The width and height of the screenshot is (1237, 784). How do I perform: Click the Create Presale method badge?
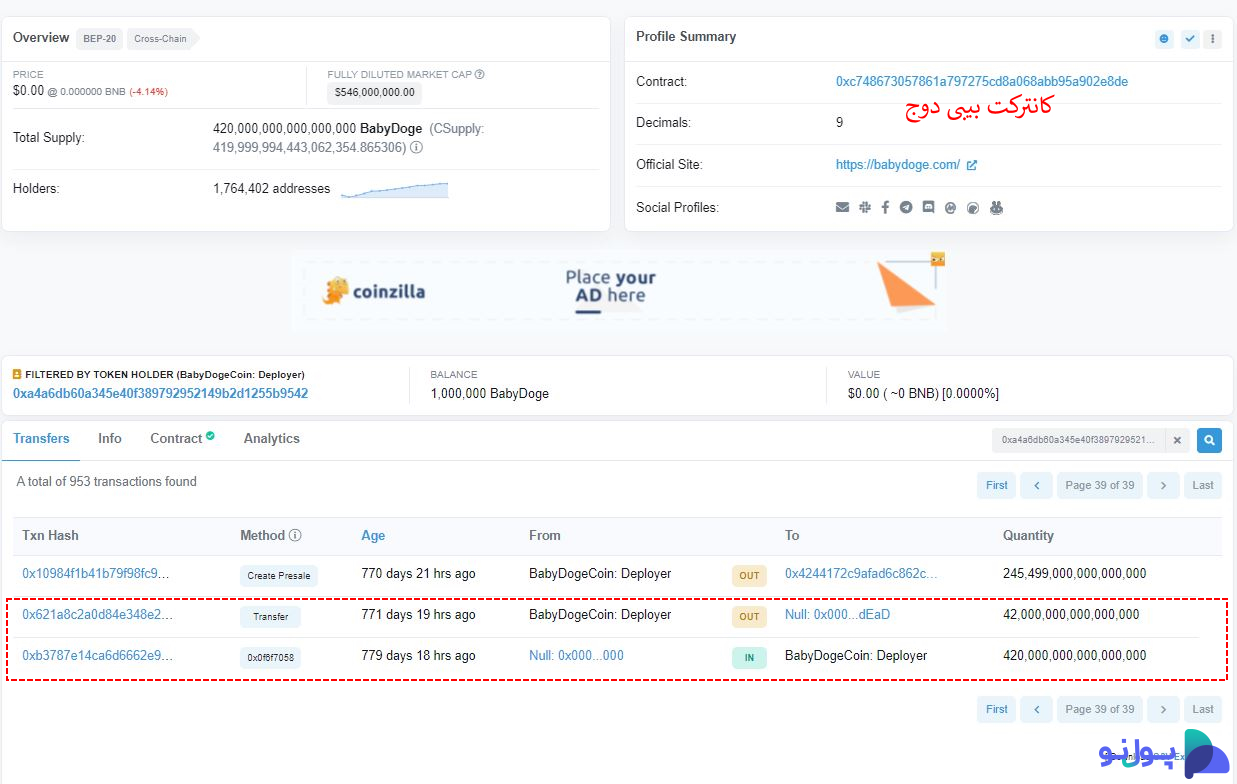click(279, 575)
